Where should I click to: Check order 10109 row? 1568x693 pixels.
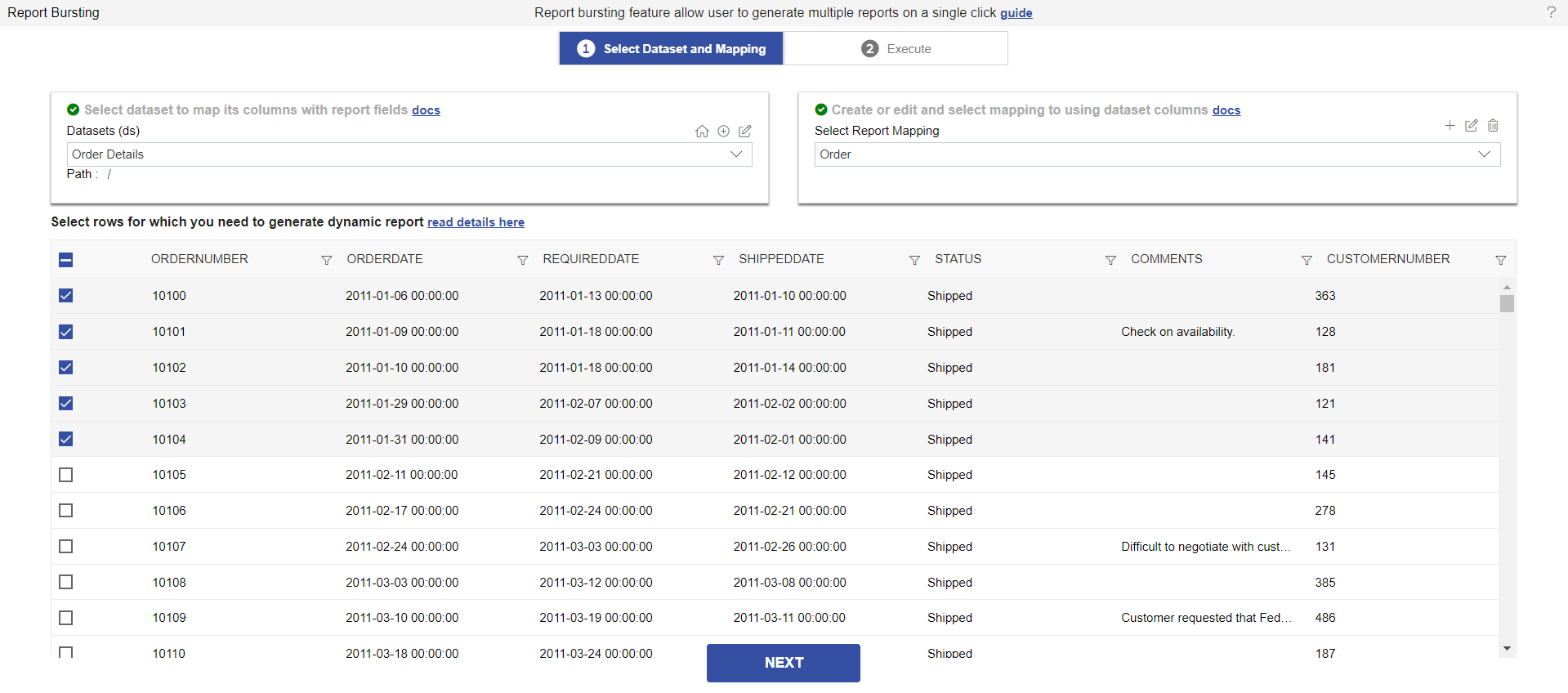(66, 618)
